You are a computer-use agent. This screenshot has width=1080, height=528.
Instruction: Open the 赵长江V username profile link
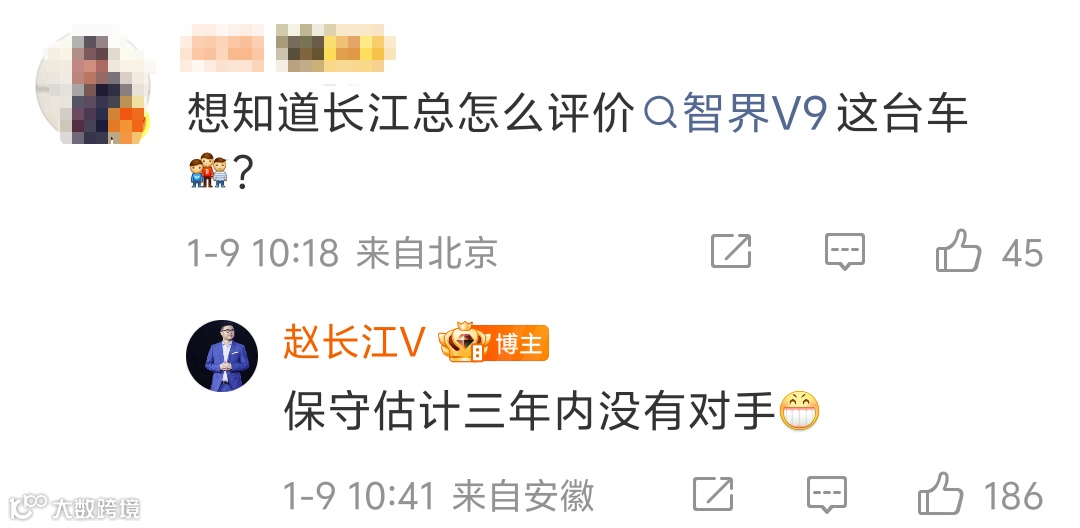point(353,341)
